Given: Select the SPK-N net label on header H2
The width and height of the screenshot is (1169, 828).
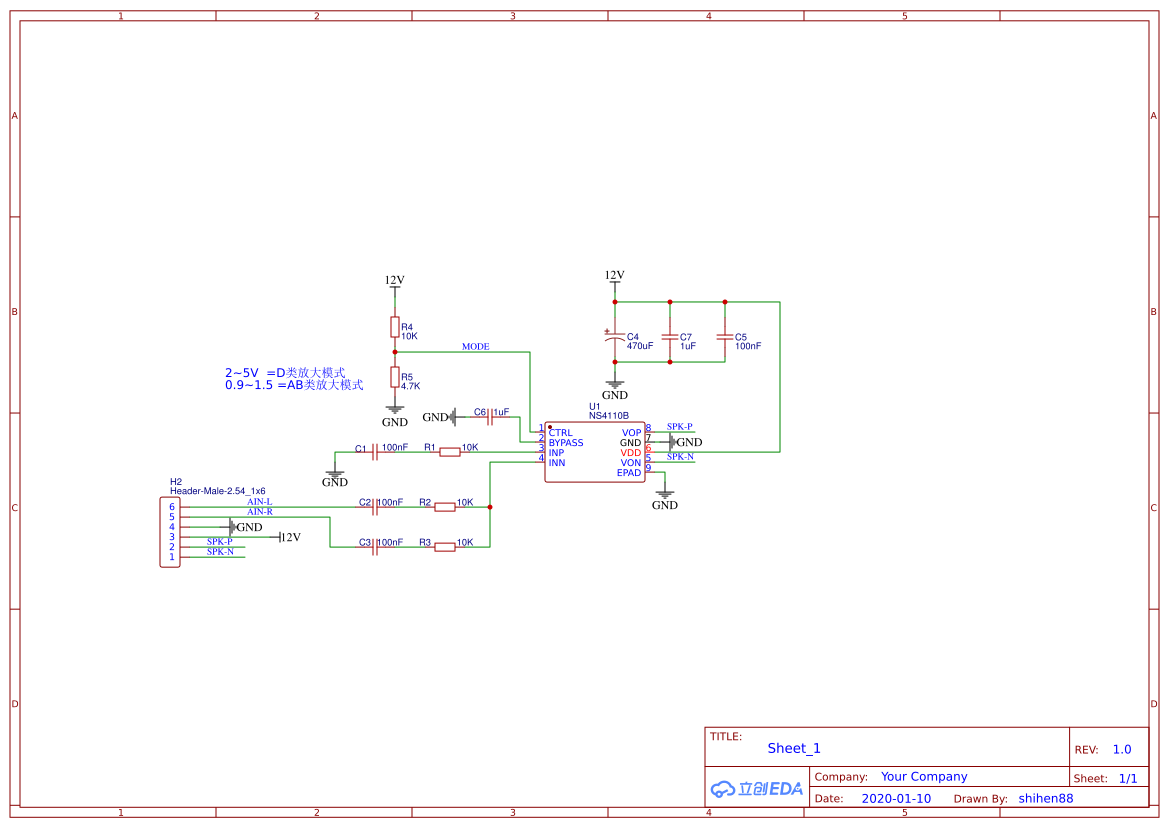Looking at the screenshot, I should (x=220, y=552).
